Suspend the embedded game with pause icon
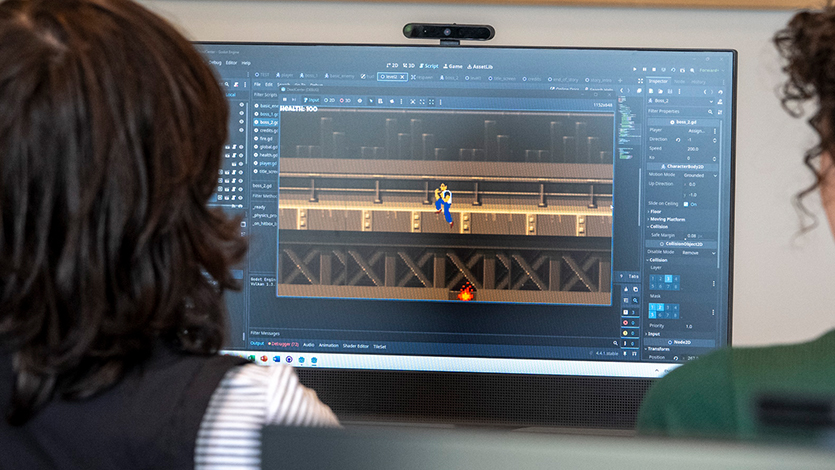835x470 pixels. pos(285,100)
